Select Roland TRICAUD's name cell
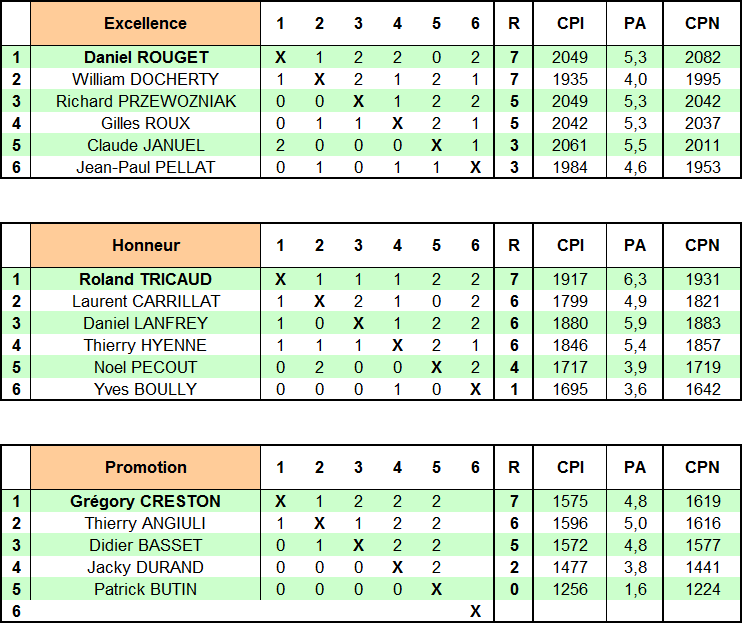Viewport: 742px width, 623px height. pyautogui.click(x=145, y=279)
